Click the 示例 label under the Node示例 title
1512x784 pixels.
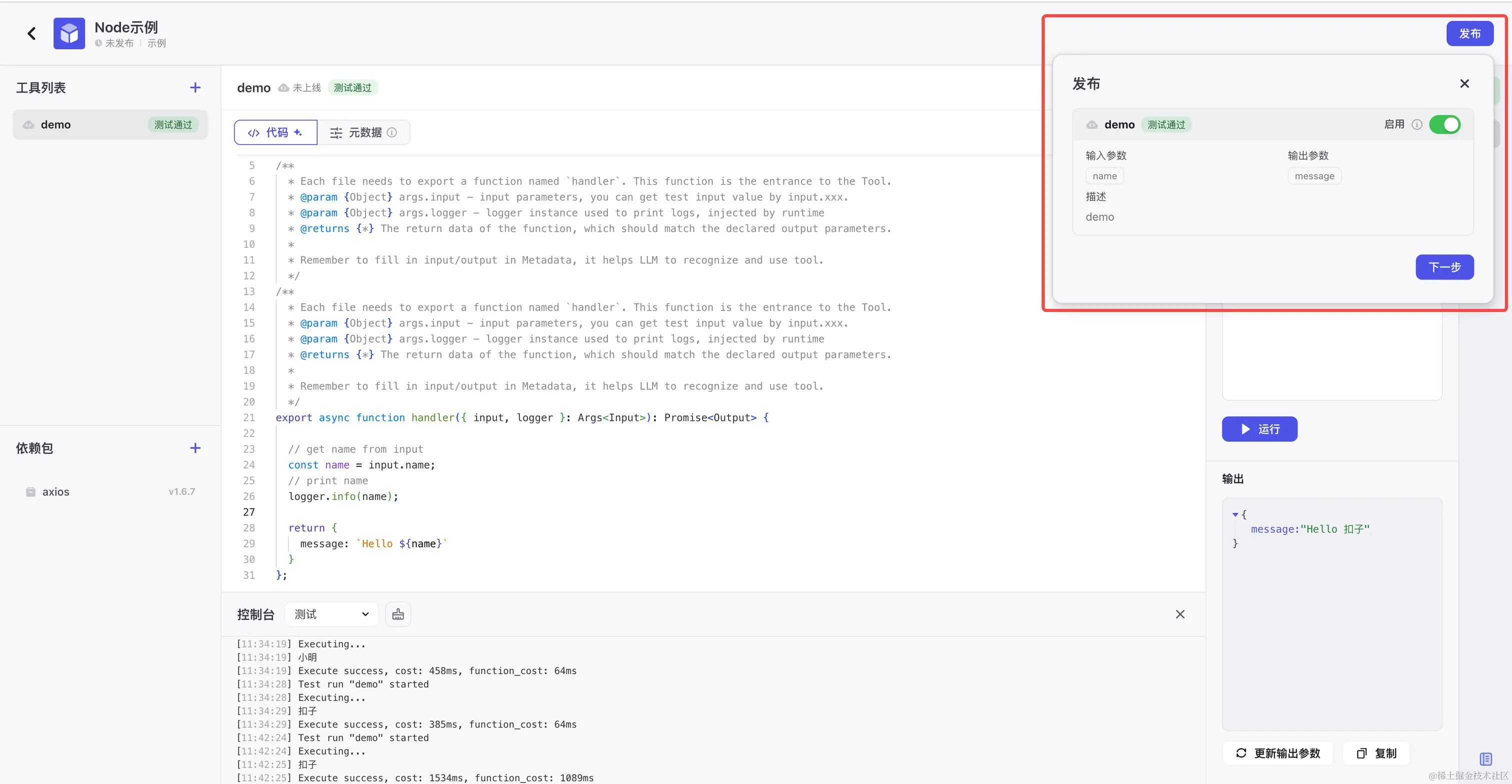pos(156,43)
